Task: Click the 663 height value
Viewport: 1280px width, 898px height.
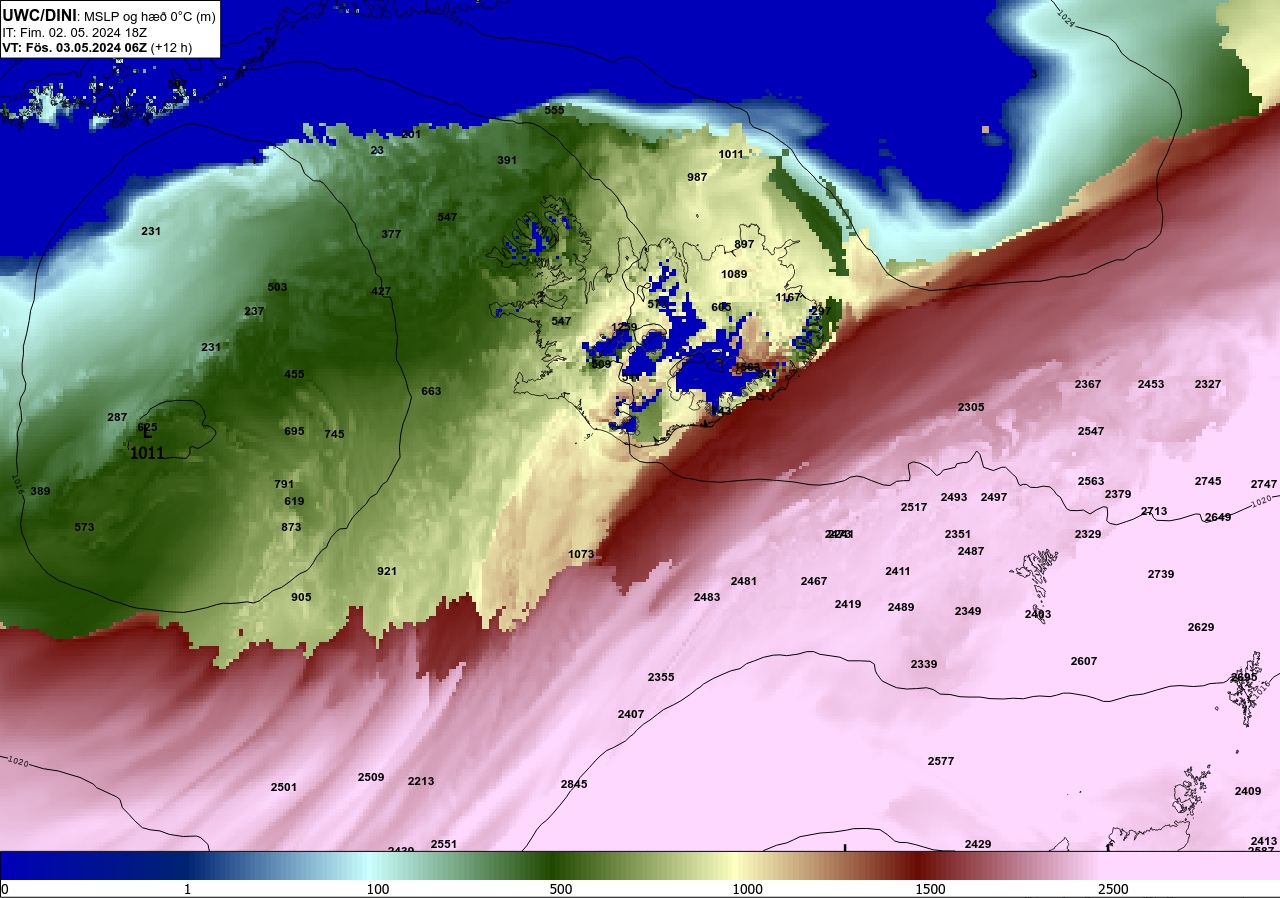Action: click(431, 391)
